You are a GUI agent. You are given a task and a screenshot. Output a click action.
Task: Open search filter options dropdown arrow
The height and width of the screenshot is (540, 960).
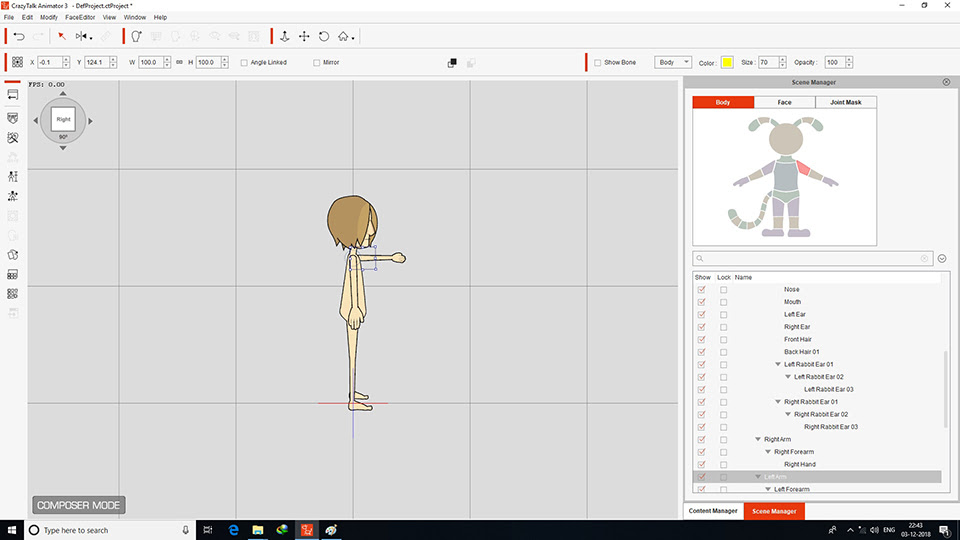tap(942, 258)
